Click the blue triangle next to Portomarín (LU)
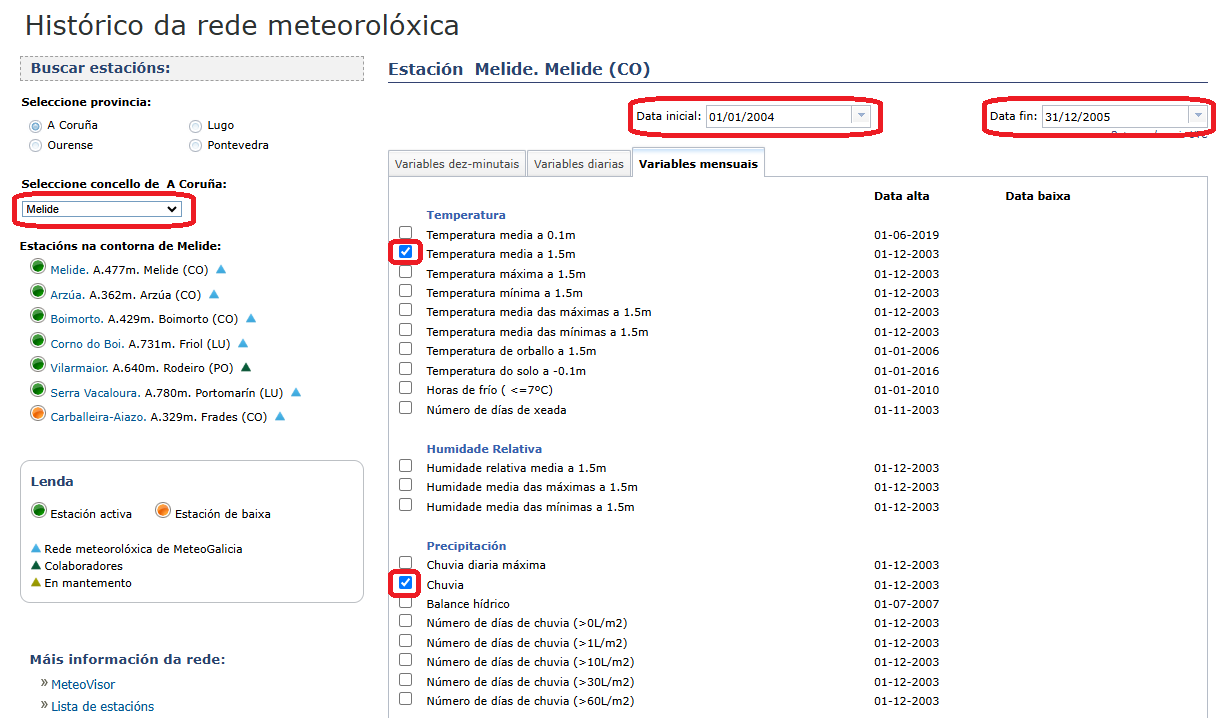 296,393
